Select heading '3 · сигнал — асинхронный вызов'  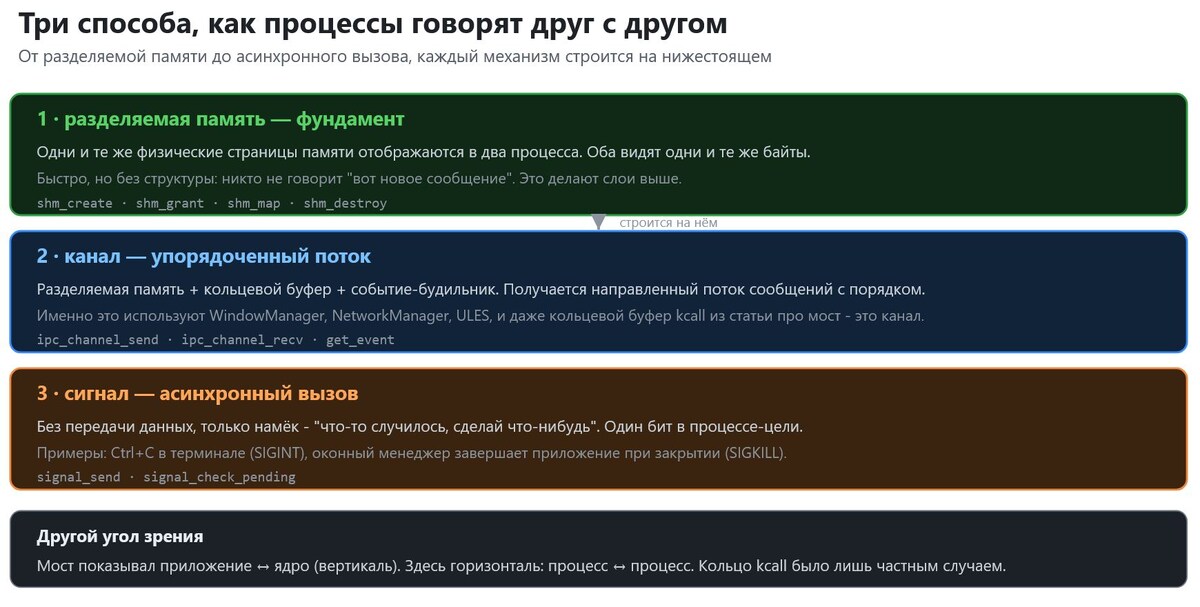(198, 393)
